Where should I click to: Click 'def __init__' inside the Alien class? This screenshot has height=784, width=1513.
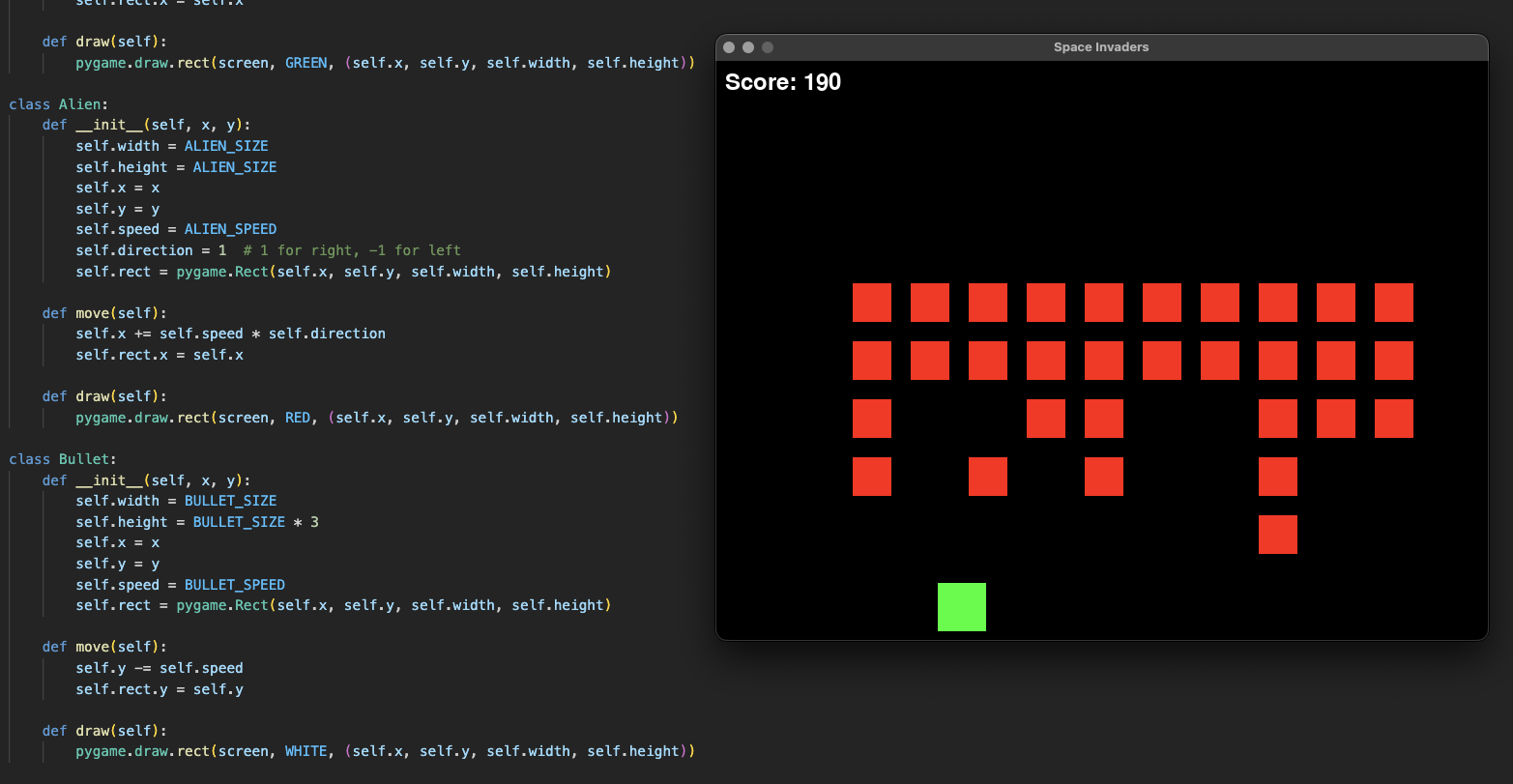click(x=93, y=125)
